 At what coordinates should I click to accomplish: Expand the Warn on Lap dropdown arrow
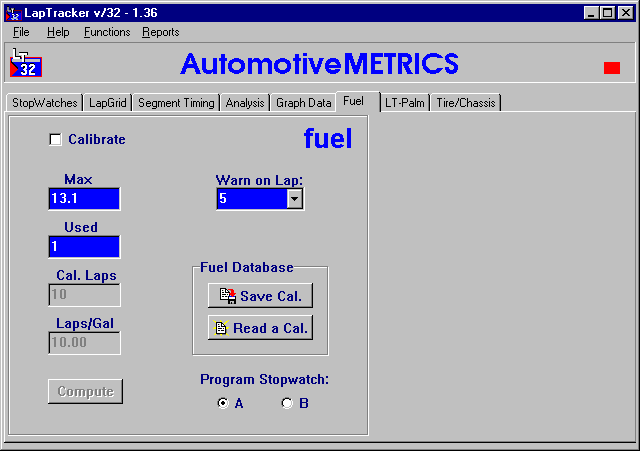click(294, 199)
